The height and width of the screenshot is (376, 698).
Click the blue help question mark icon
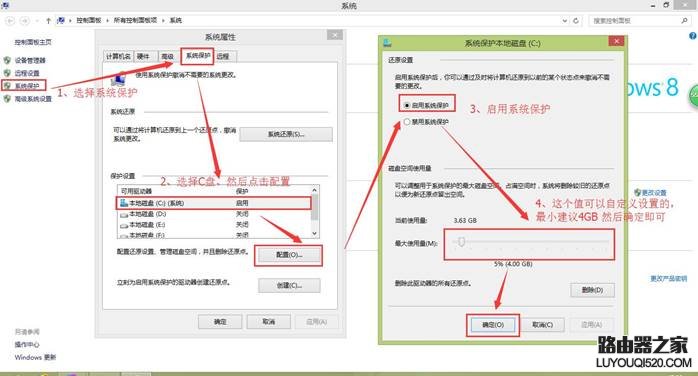[693, 36]
